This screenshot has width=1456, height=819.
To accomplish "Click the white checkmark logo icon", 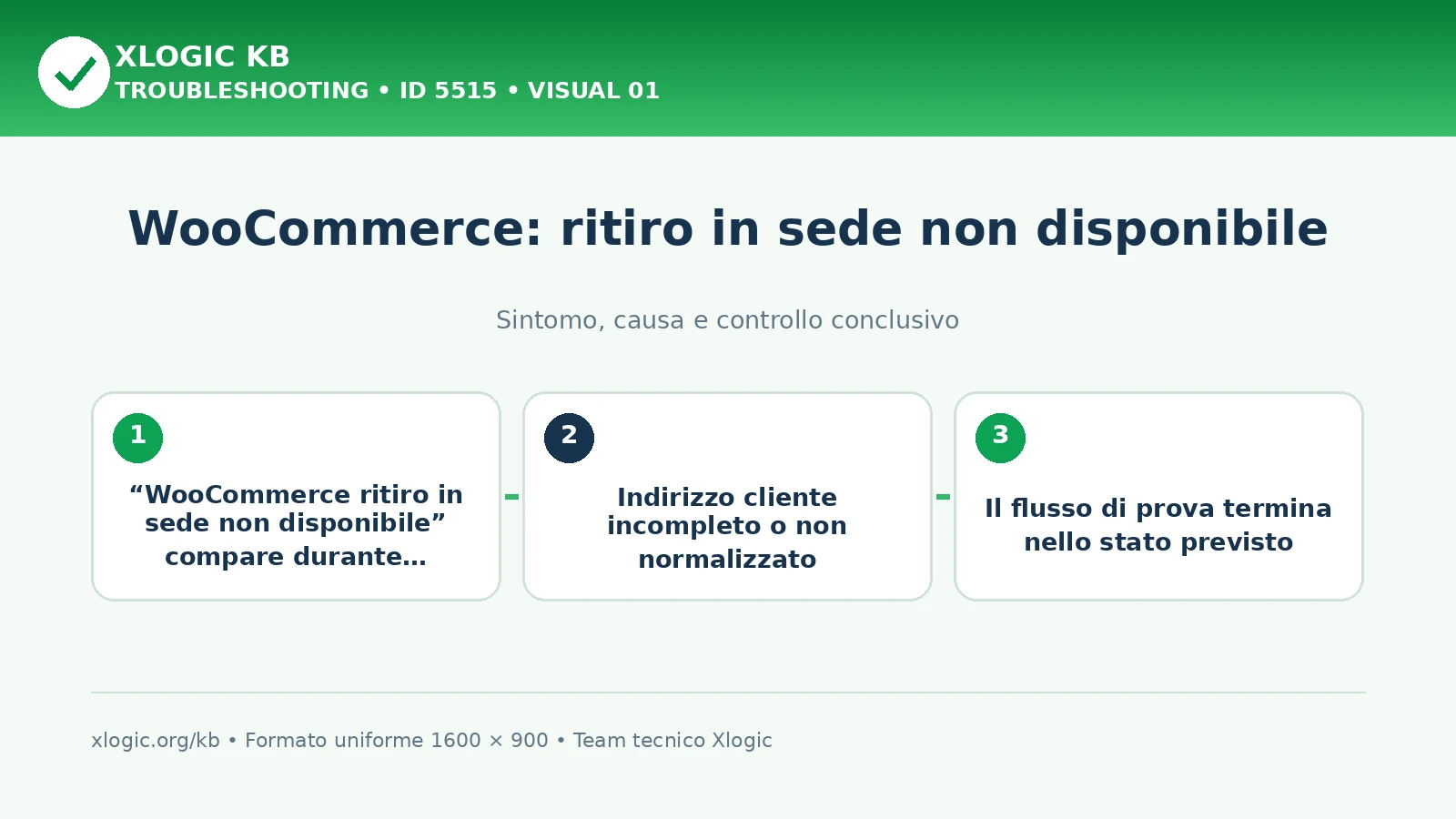I will tap(74, 73).
